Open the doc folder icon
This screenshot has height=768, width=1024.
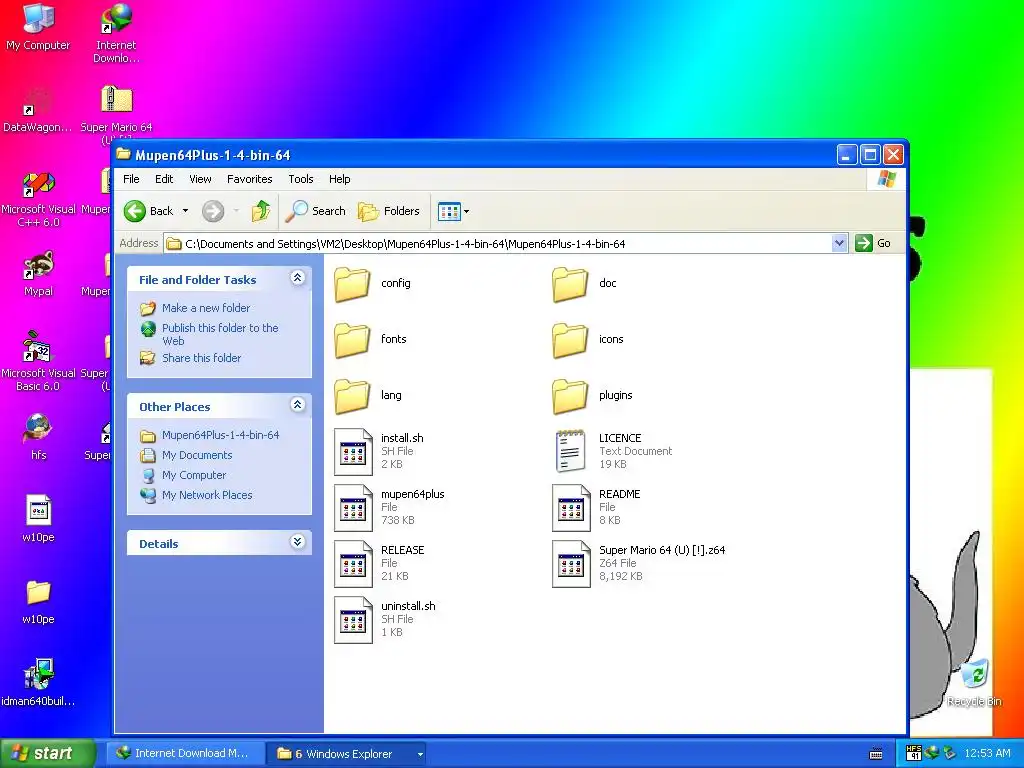[570, 283]
